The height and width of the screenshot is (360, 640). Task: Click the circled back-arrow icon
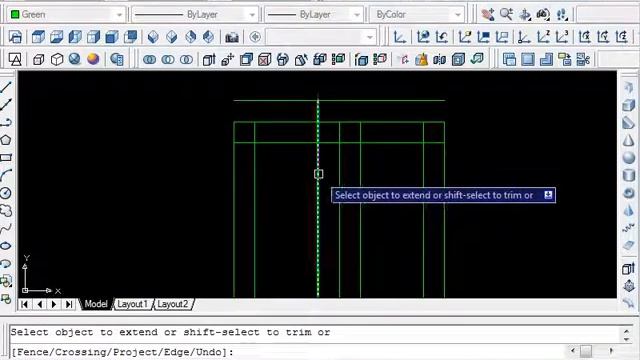pos(255,37)
